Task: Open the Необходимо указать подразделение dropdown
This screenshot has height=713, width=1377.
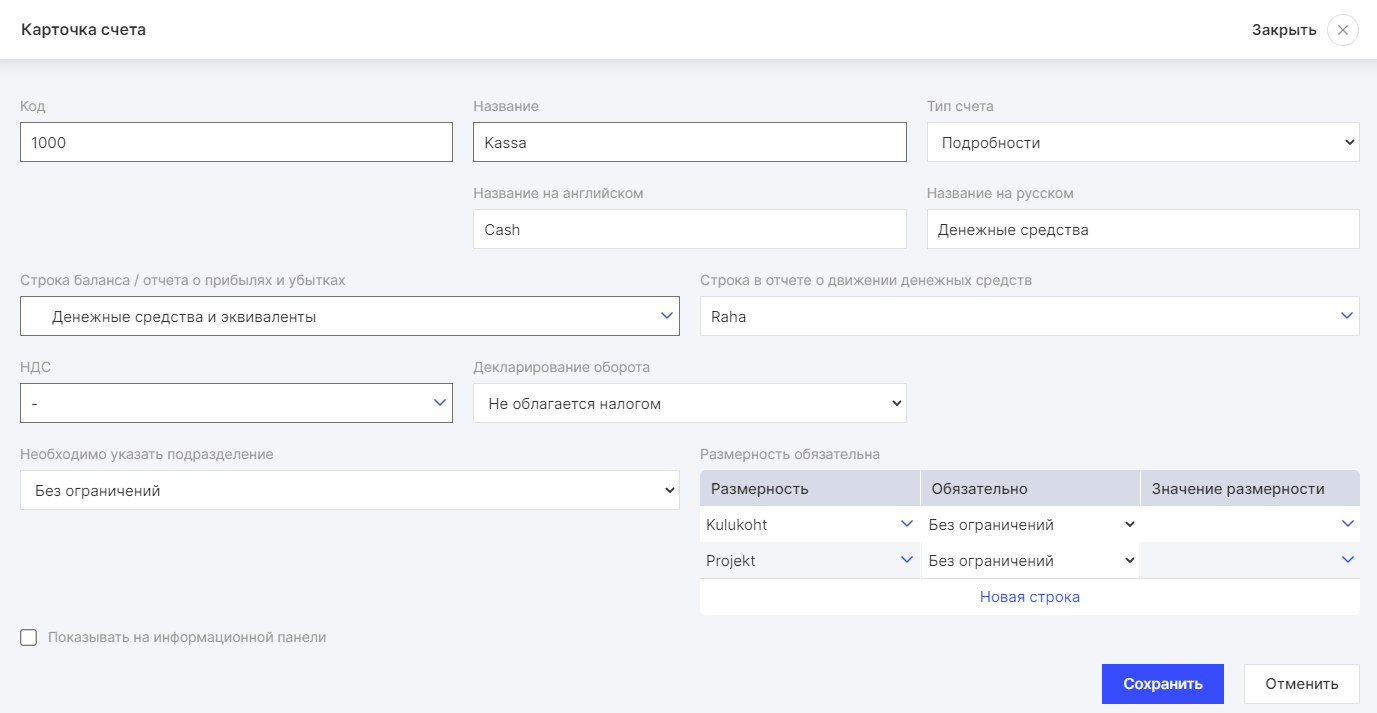Action: click(x=349, y=490)
